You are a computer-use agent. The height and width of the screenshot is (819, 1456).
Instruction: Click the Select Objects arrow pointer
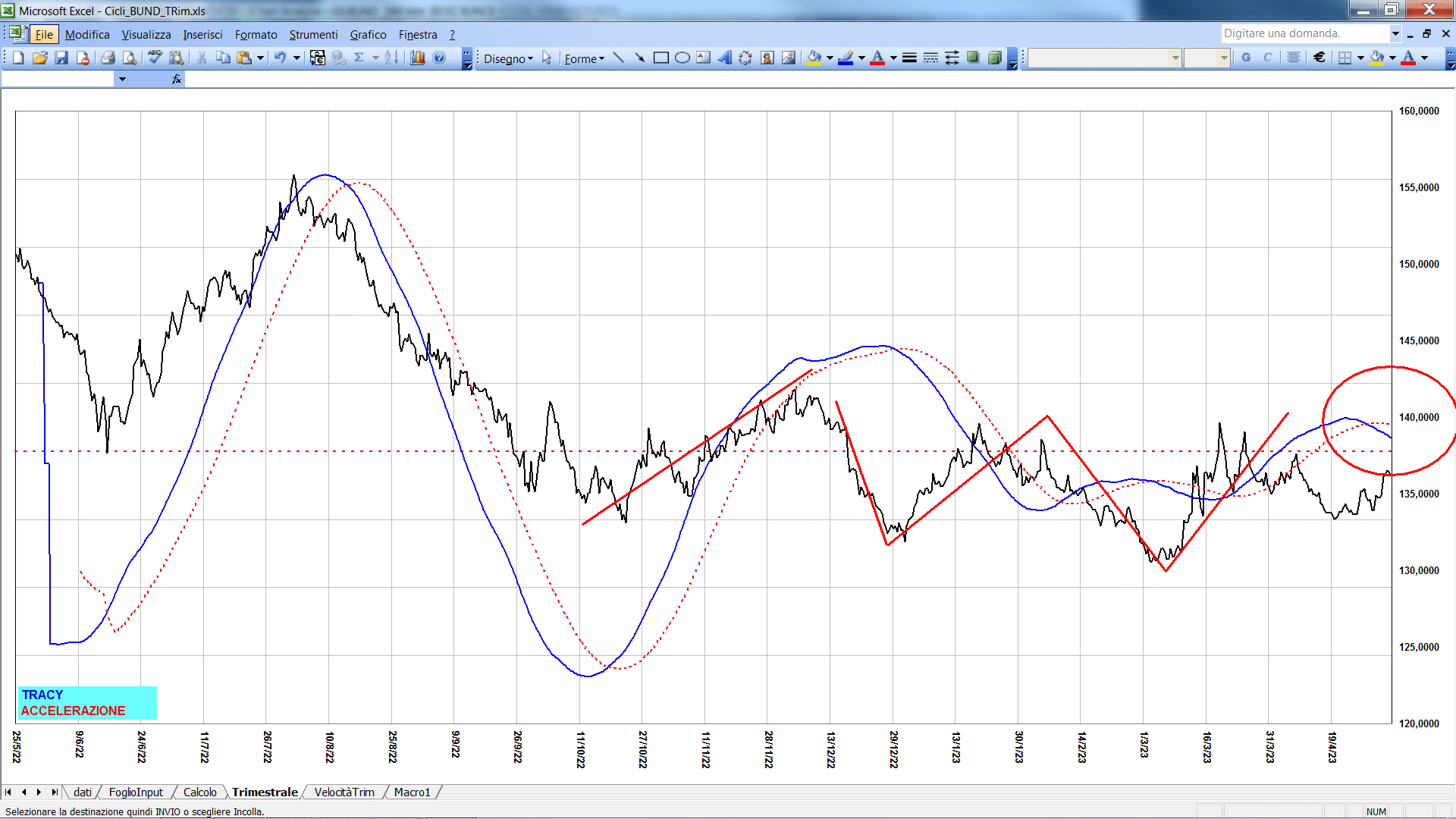point(547,58)
